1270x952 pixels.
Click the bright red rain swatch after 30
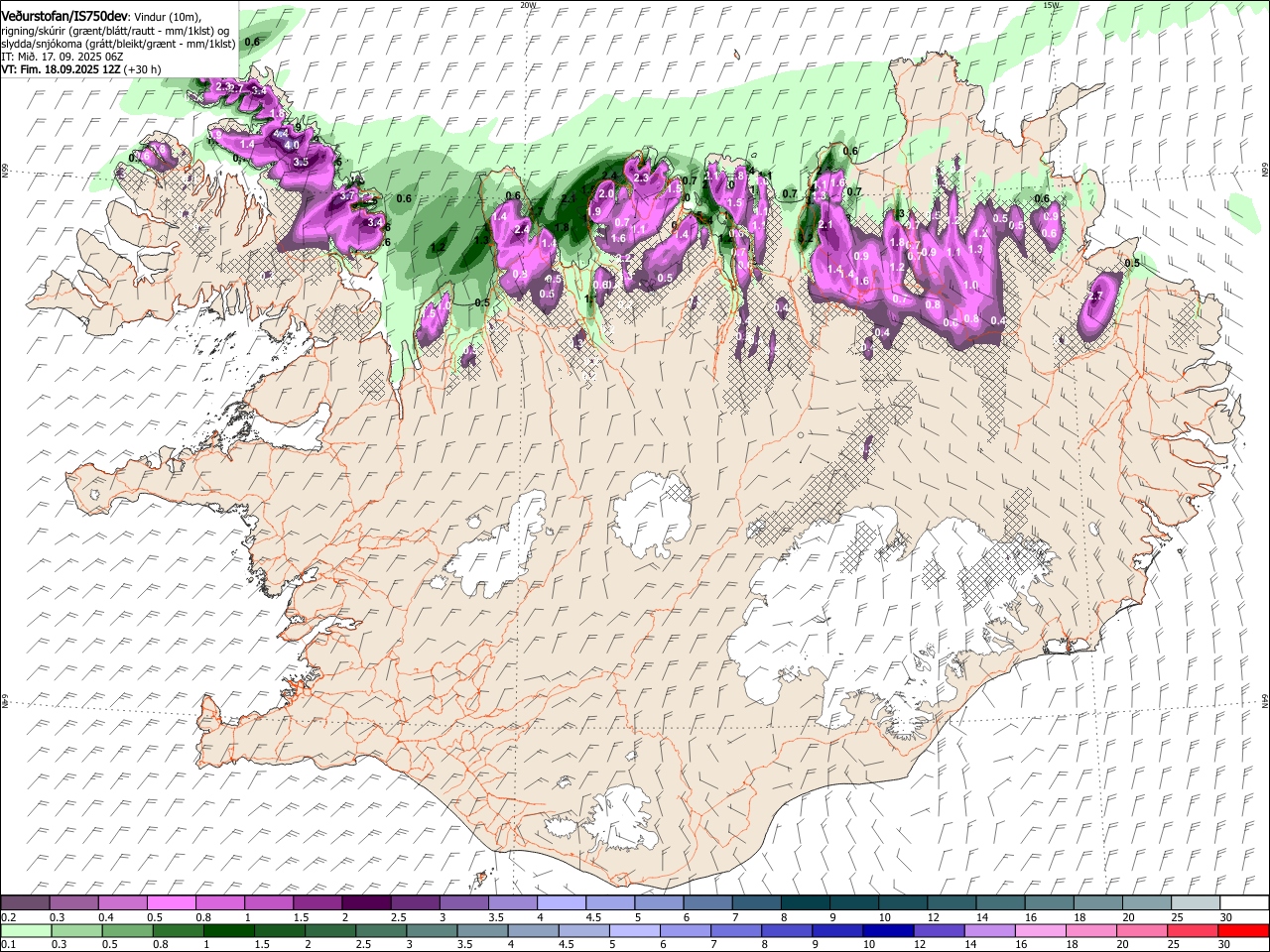coord(1243,931)
